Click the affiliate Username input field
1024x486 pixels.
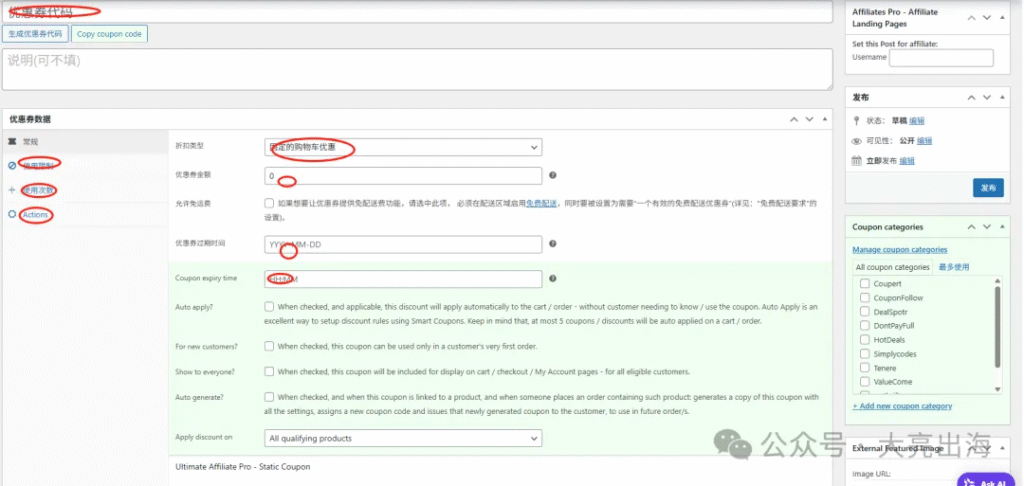click(x=940, y=58)
